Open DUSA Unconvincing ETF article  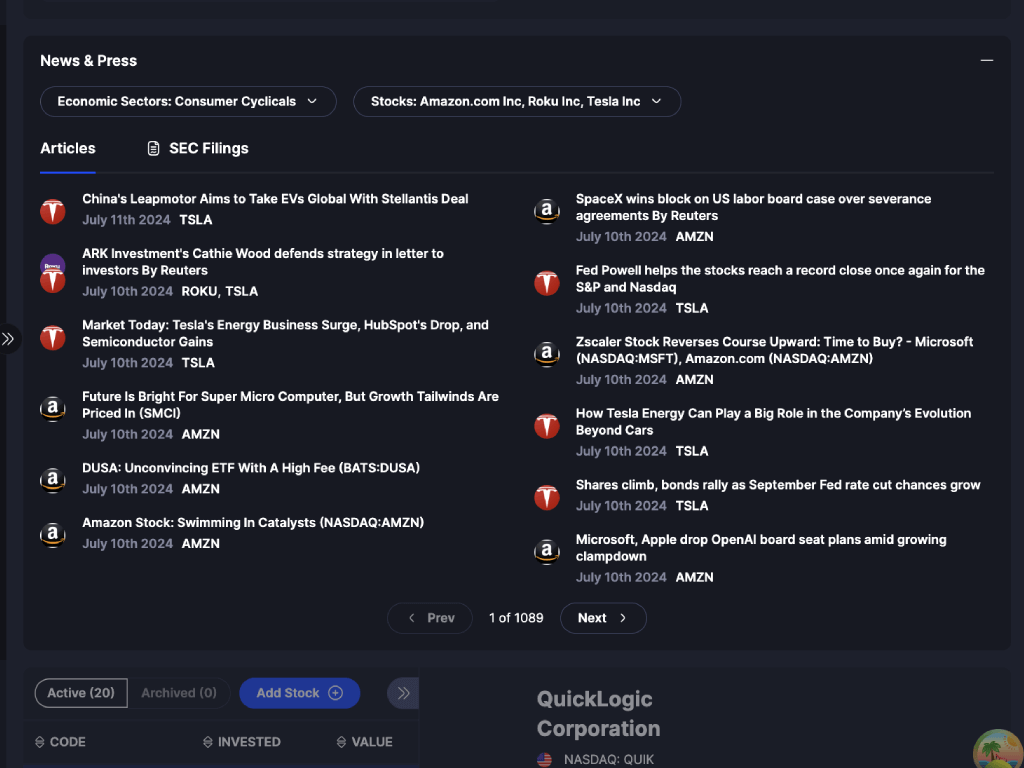(x=251, y=468)
